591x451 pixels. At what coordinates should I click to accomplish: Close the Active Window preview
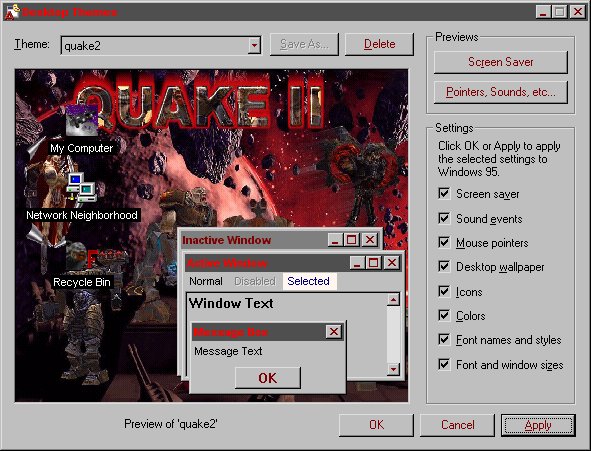coord(392,263)
